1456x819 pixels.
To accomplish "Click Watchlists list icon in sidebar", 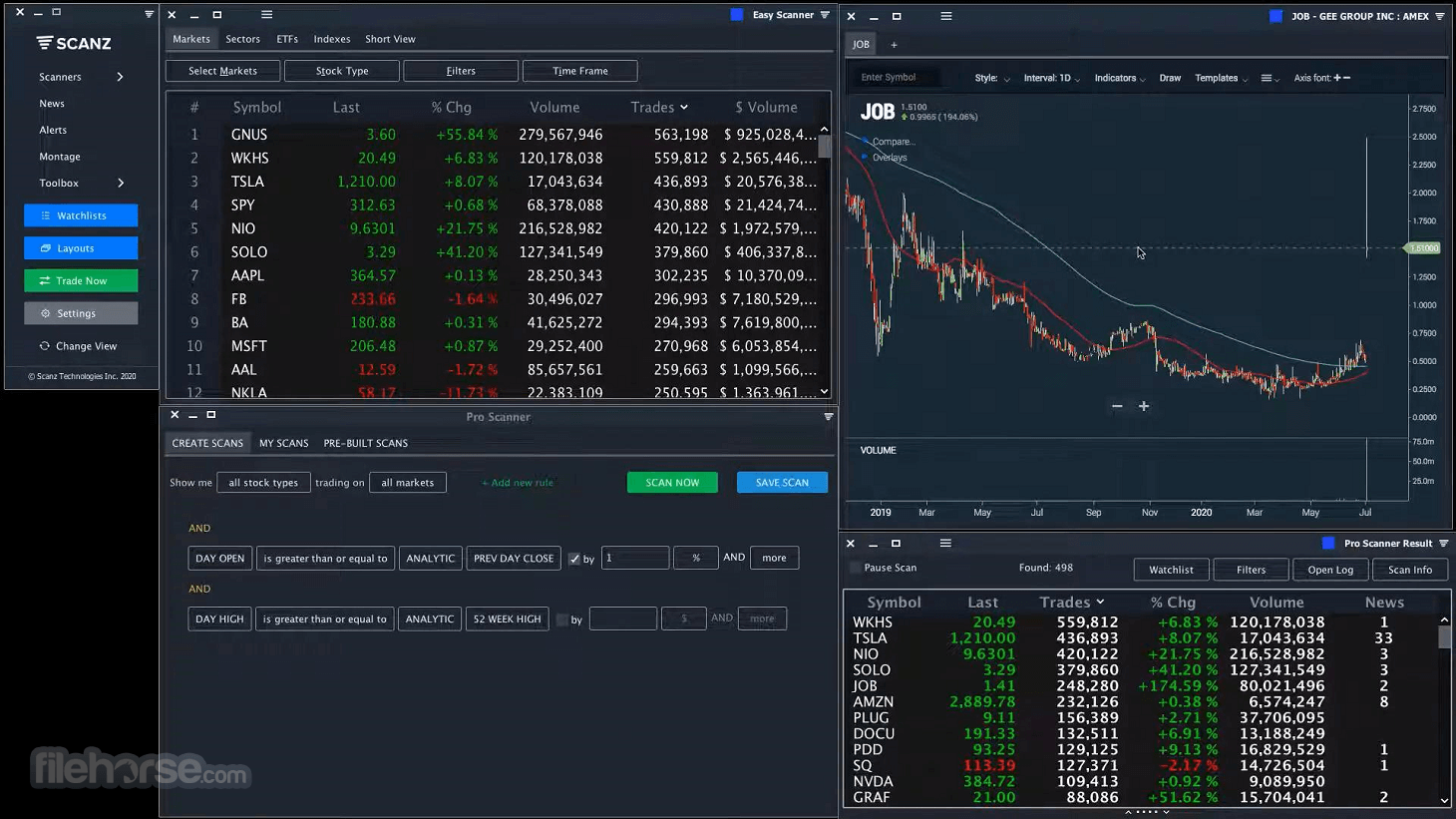I will click(x=45, y=215).
